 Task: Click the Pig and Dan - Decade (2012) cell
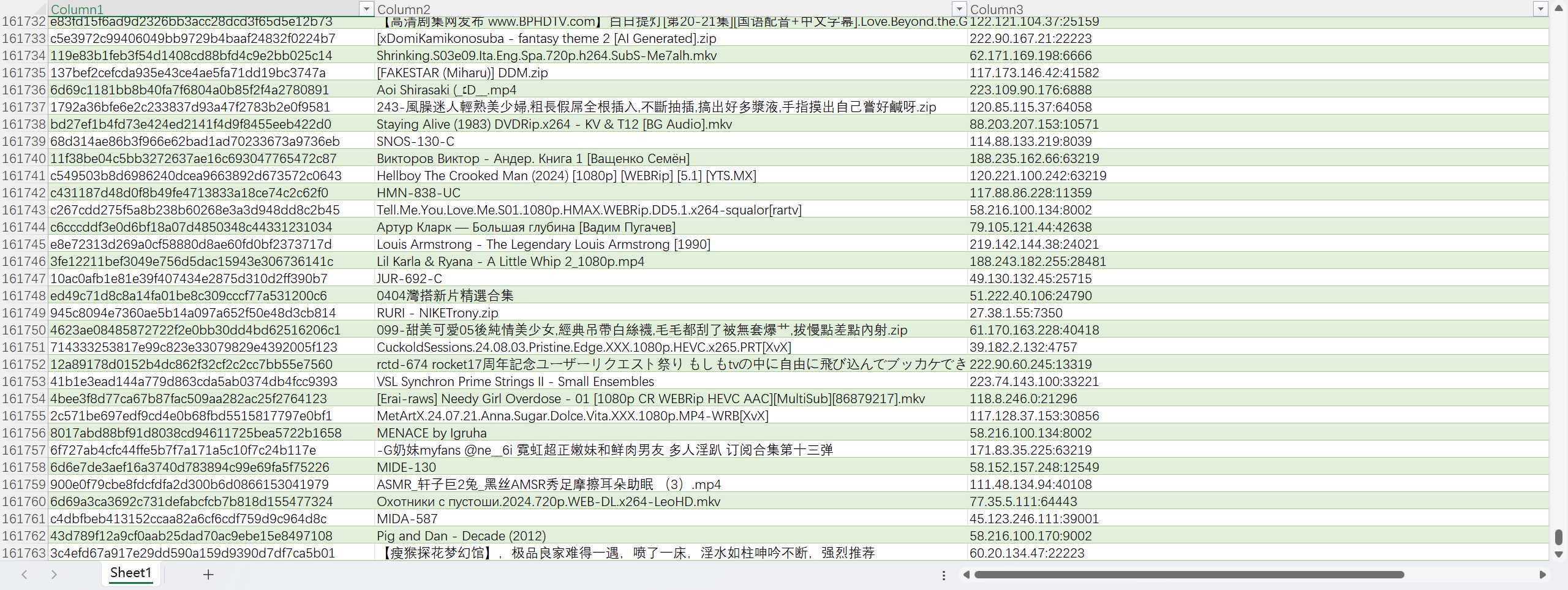coord(671,535)
